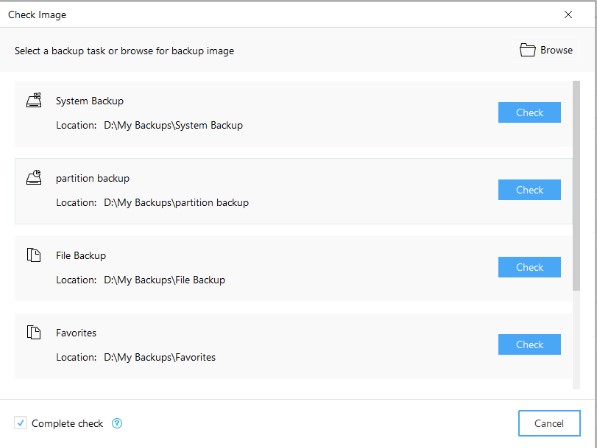Click the Complete check label text

pyautogui.click(x=67, y=424)
